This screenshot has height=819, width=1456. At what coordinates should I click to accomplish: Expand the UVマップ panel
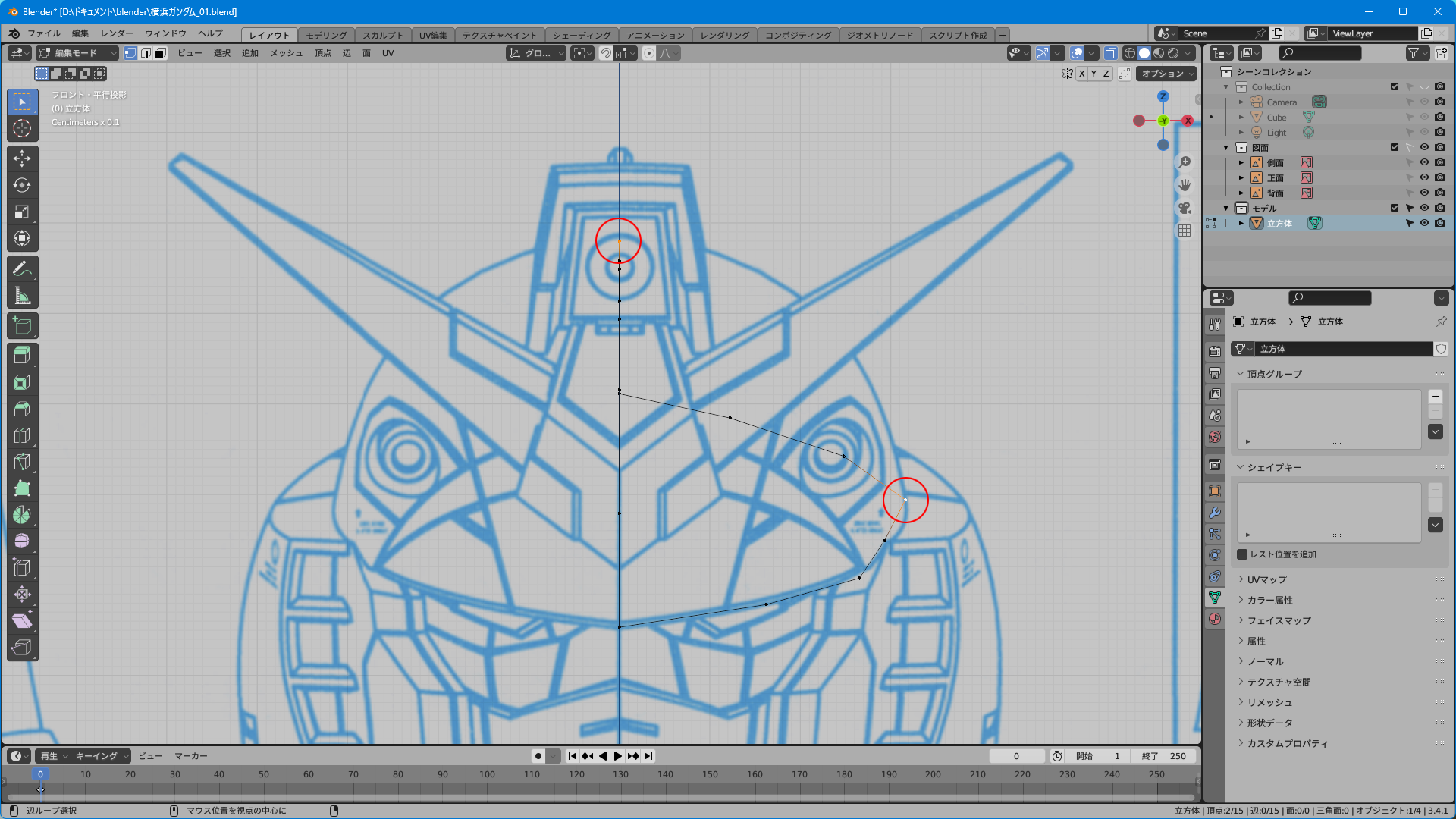point(1266,579)
